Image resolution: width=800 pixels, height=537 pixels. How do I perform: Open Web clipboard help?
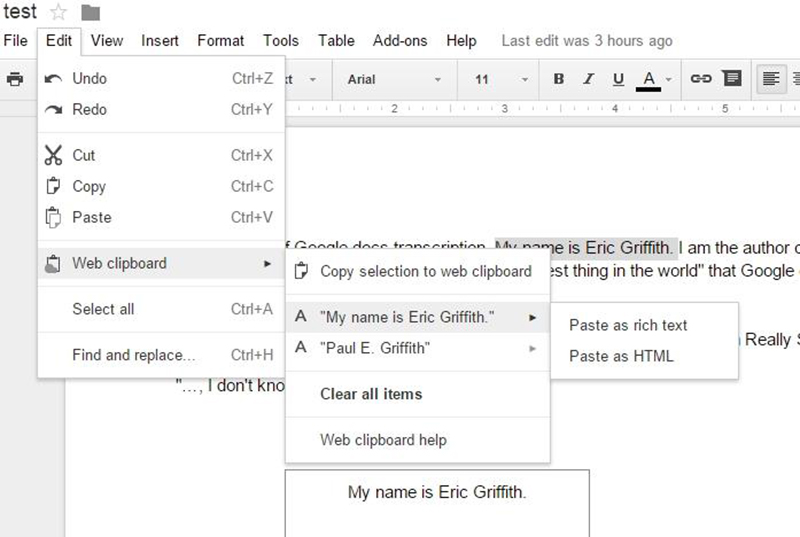coord(383,440)
